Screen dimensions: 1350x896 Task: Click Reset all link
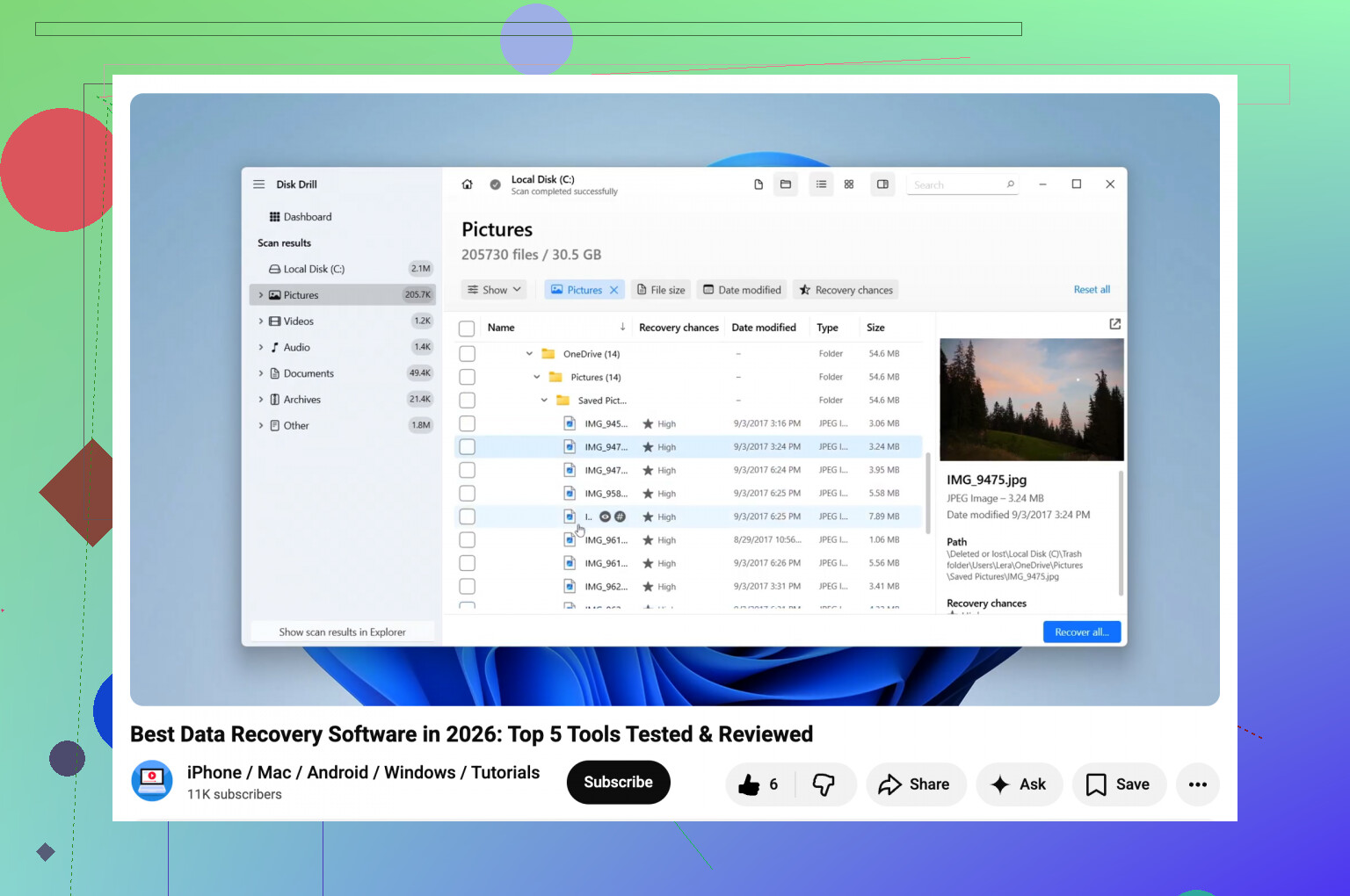point(1092,290)
